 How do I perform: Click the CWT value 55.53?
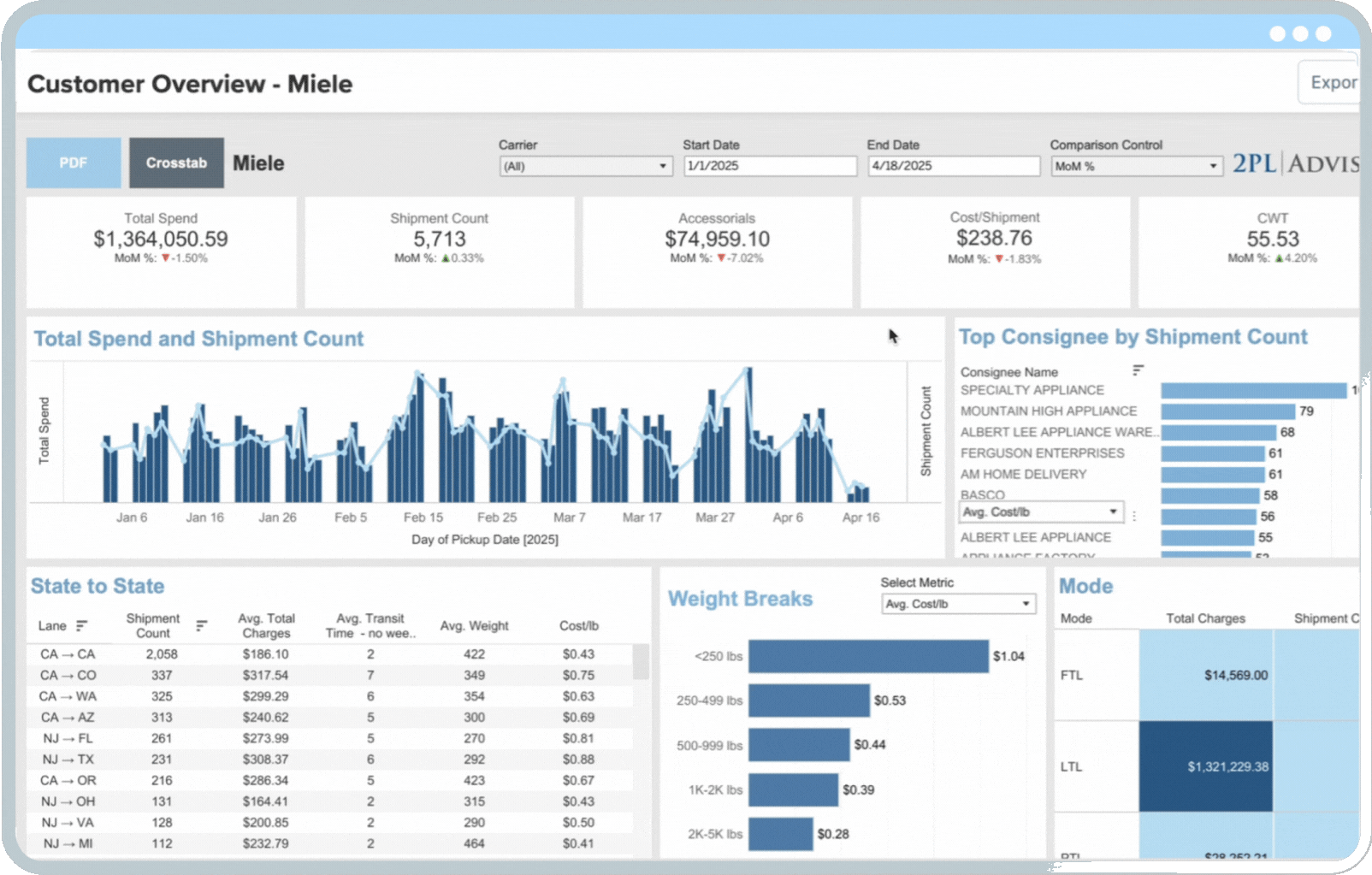coord(1273,239)
